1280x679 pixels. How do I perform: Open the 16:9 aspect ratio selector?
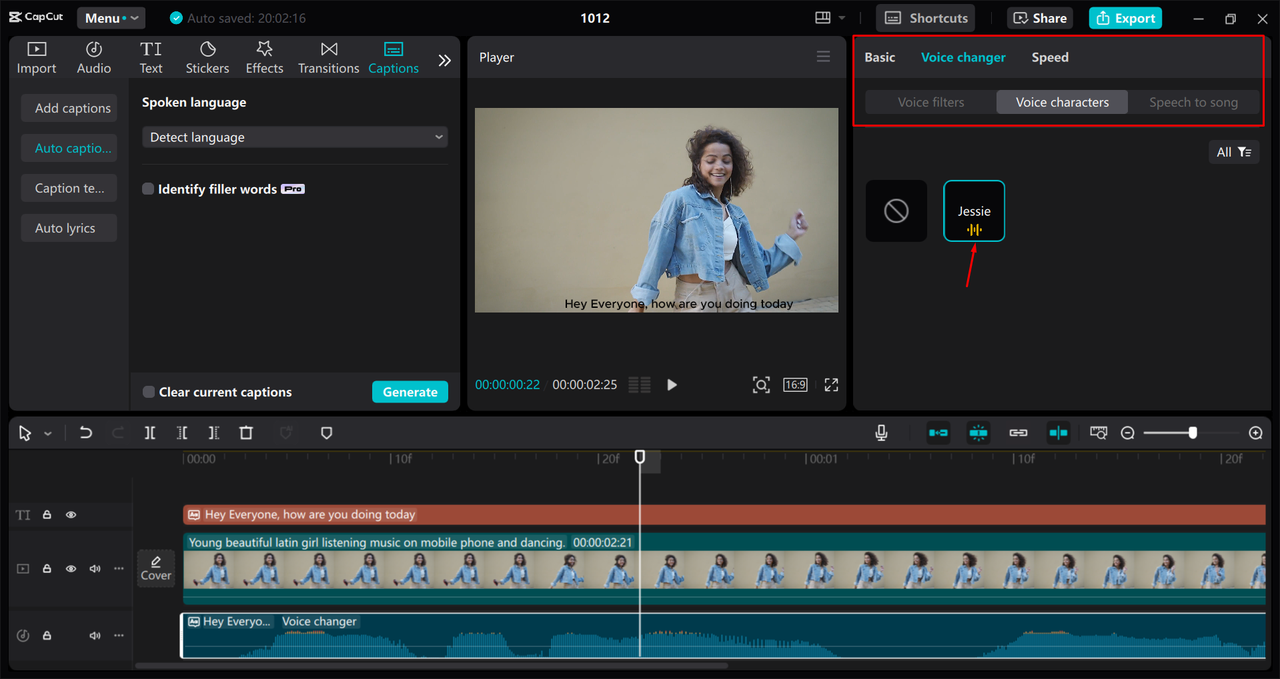point(795,385)
